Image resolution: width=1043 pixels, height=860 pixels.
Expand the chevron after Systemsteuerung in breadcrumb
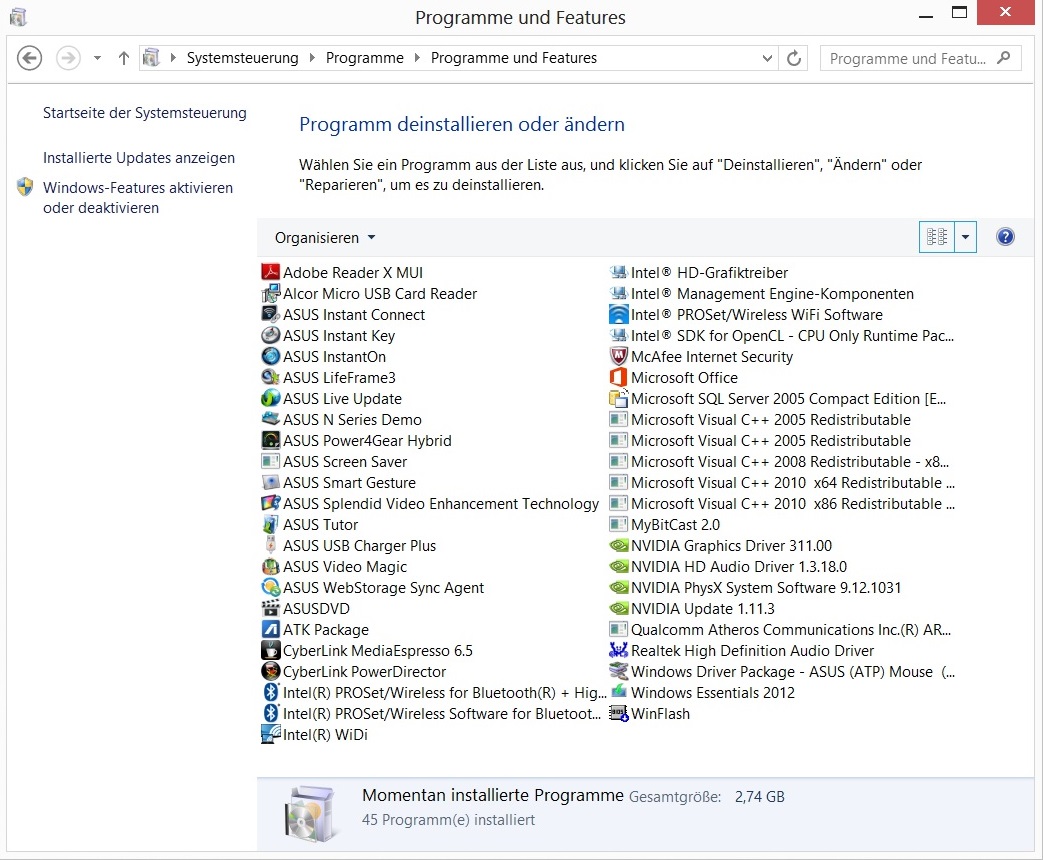312,58
